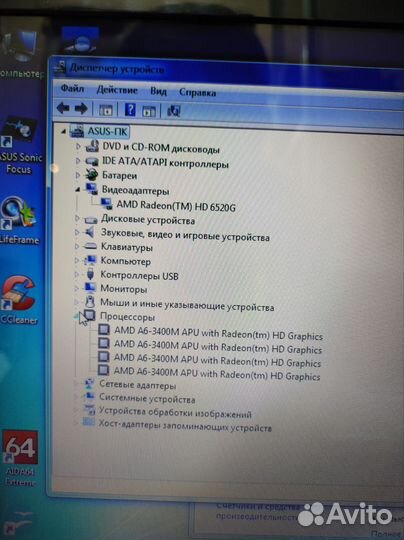Open the Help question-mark toolbar icon

pos(130,110)
